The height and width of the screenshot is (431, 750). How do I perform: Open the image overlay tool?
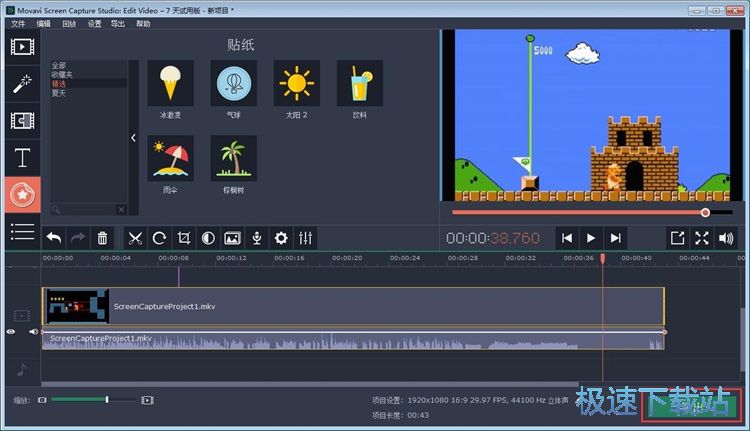coord(232,238)
